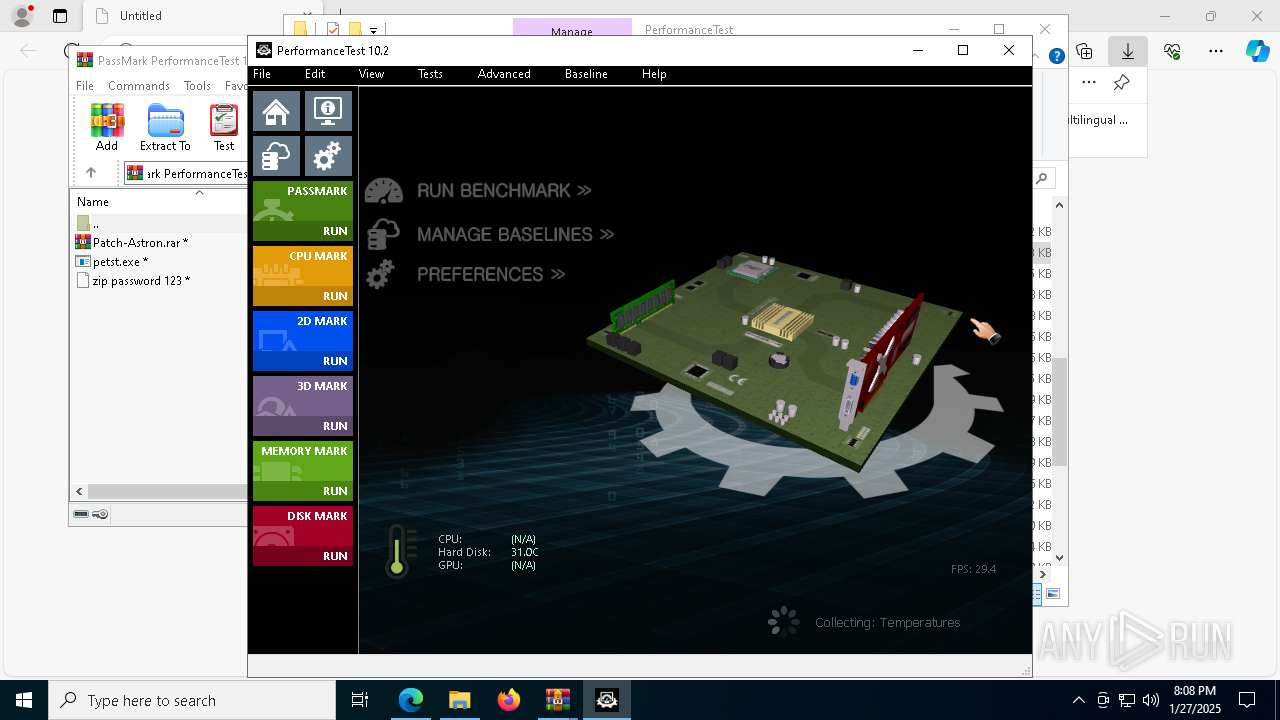Run the Disk Mark test tile
The height and width of the screenshot is (720, 1280).
tap(303, 536)
